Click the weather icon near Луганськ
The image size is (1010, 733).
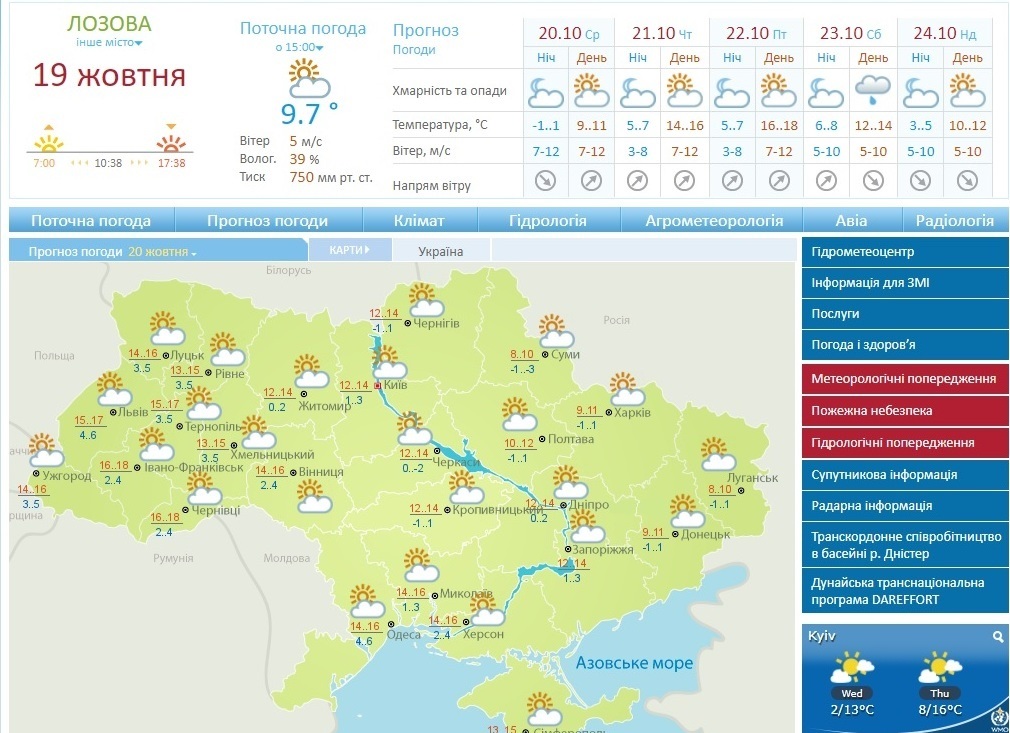718,454
